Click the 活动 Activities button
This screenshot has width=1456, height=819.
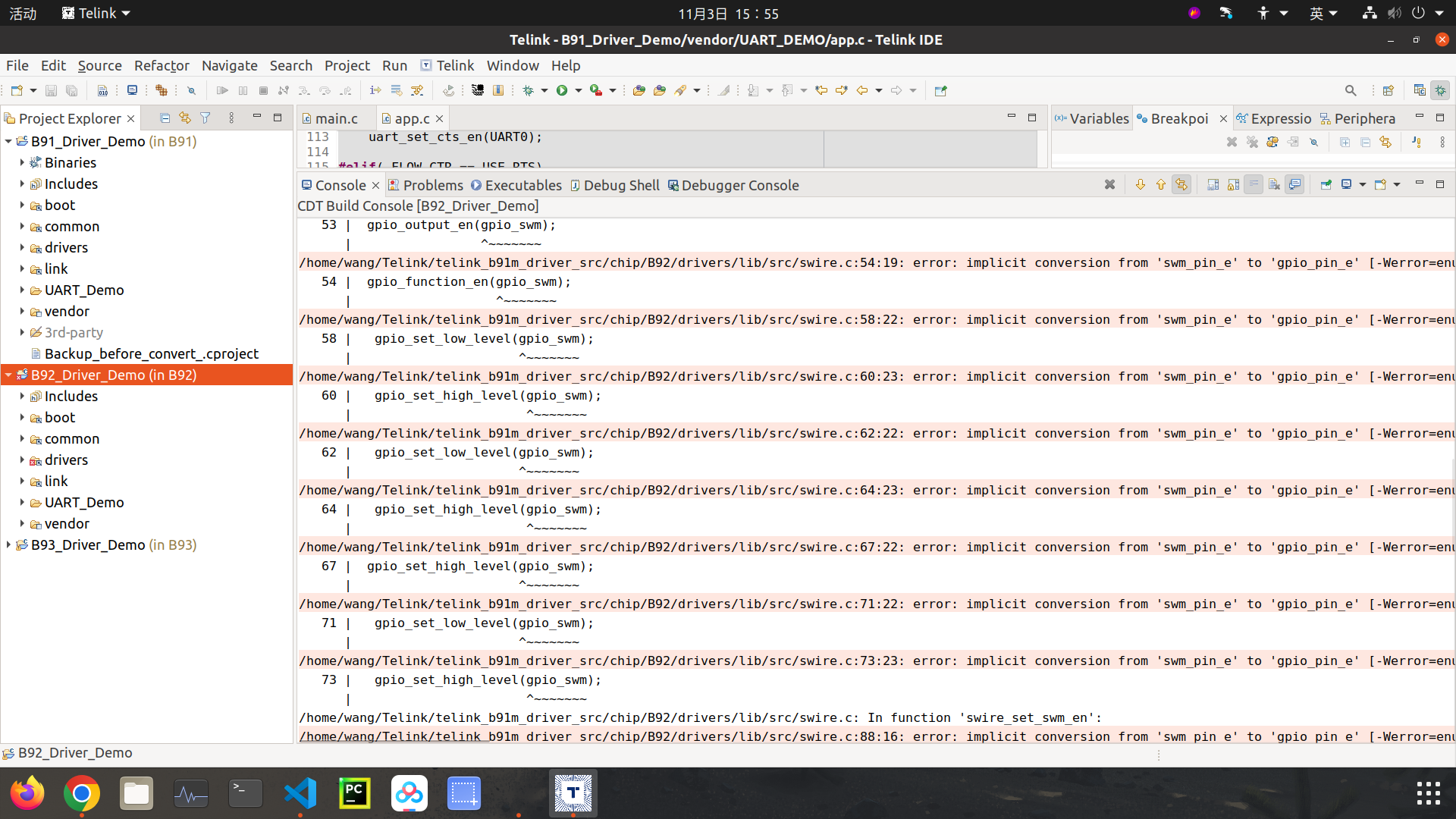(23, 13)
